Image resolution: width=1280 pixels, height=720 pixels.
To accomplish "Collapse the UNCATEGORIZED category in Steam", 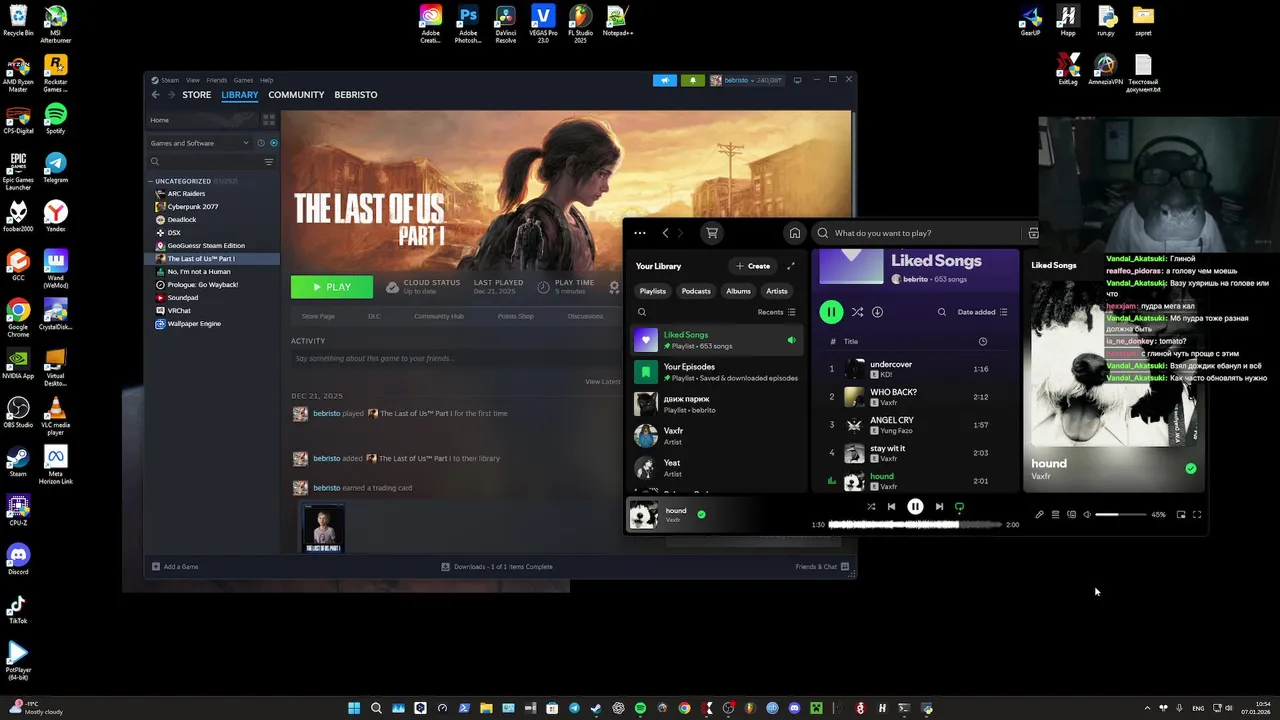I will pyautogui.click(x=182, y=181).
